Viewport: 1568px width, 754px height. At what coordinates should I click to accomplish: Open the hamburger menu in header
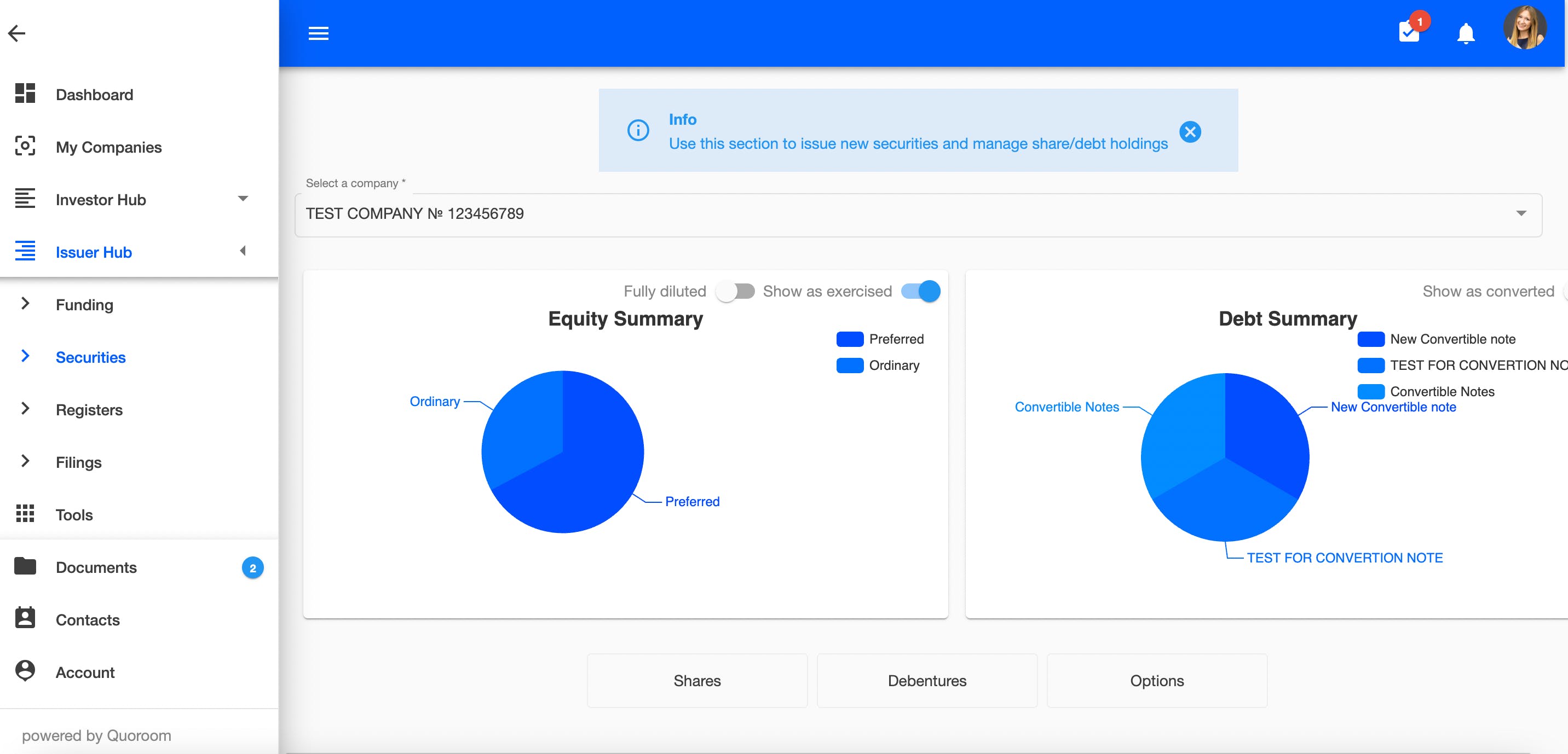pyautogui.click(x=318, y=33)
